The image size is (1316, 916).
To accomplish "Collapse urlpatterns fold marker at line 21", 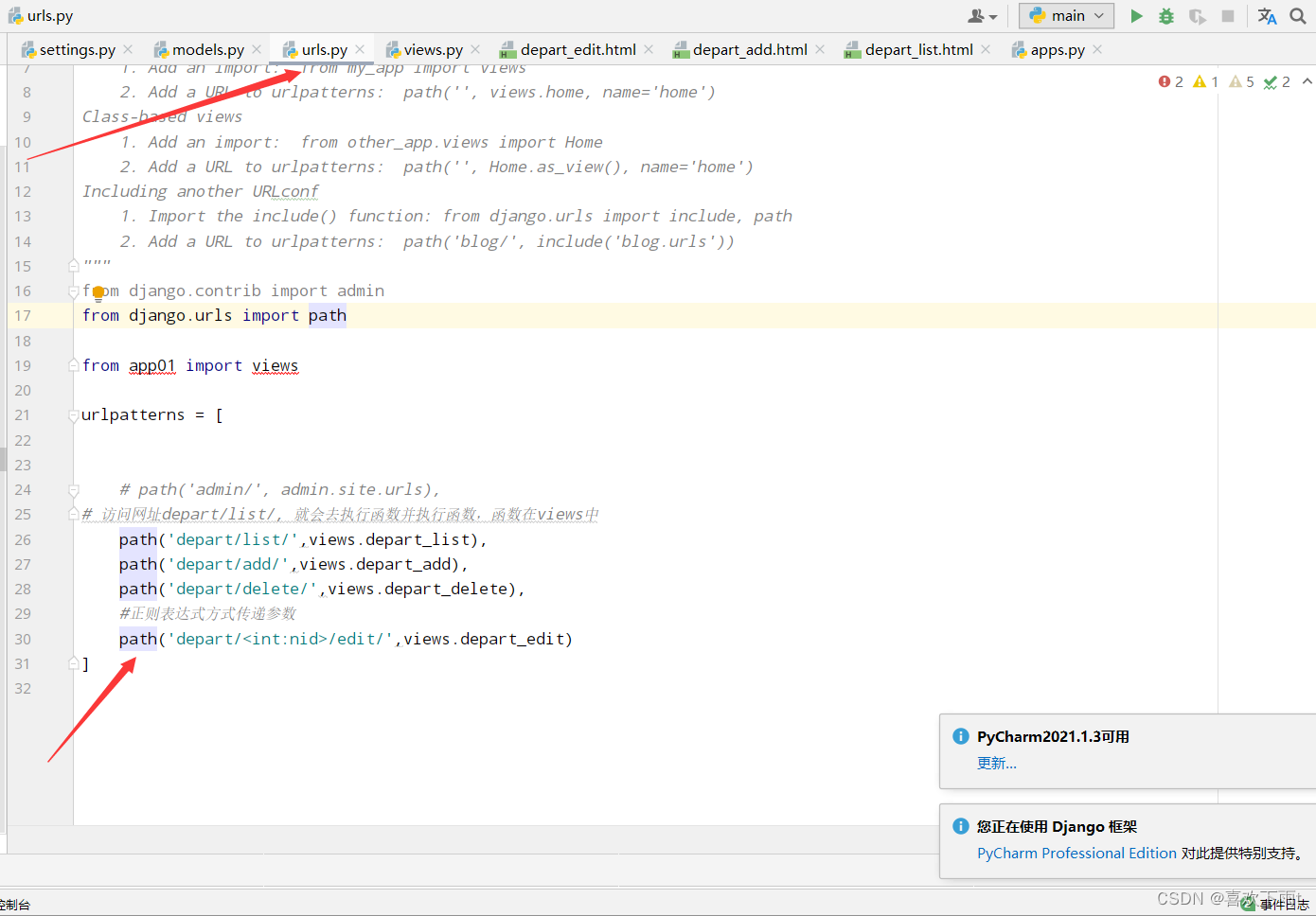I will [73, 414].
